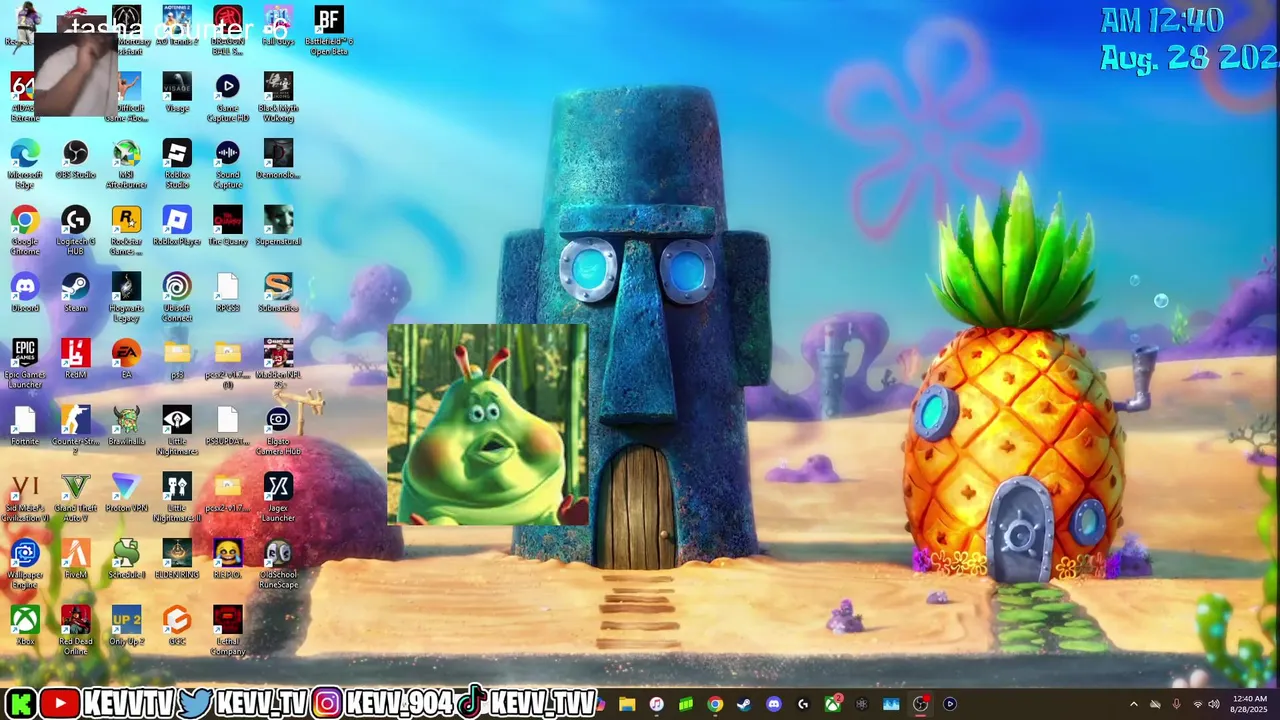Open the Proton VPN desktop shortcut
Viewport: 1280px width, 720px height.
126,493
